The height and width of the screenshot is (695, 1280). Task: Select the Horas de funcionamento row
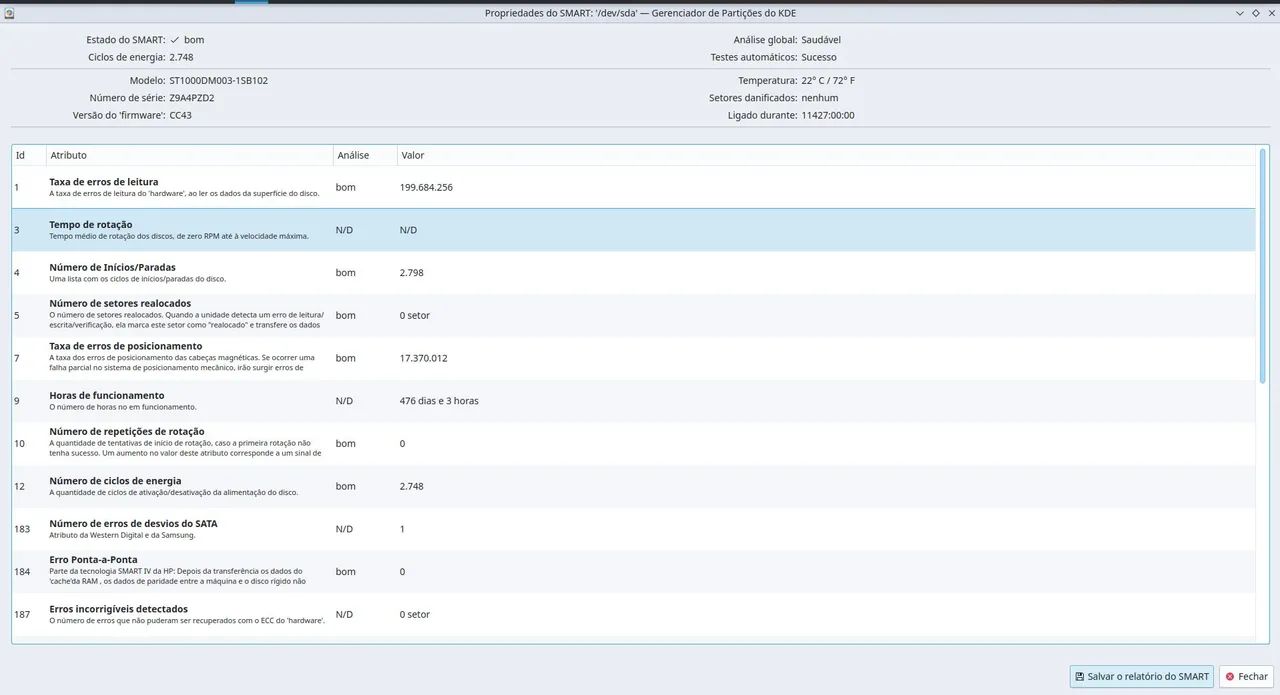(634, 401)
